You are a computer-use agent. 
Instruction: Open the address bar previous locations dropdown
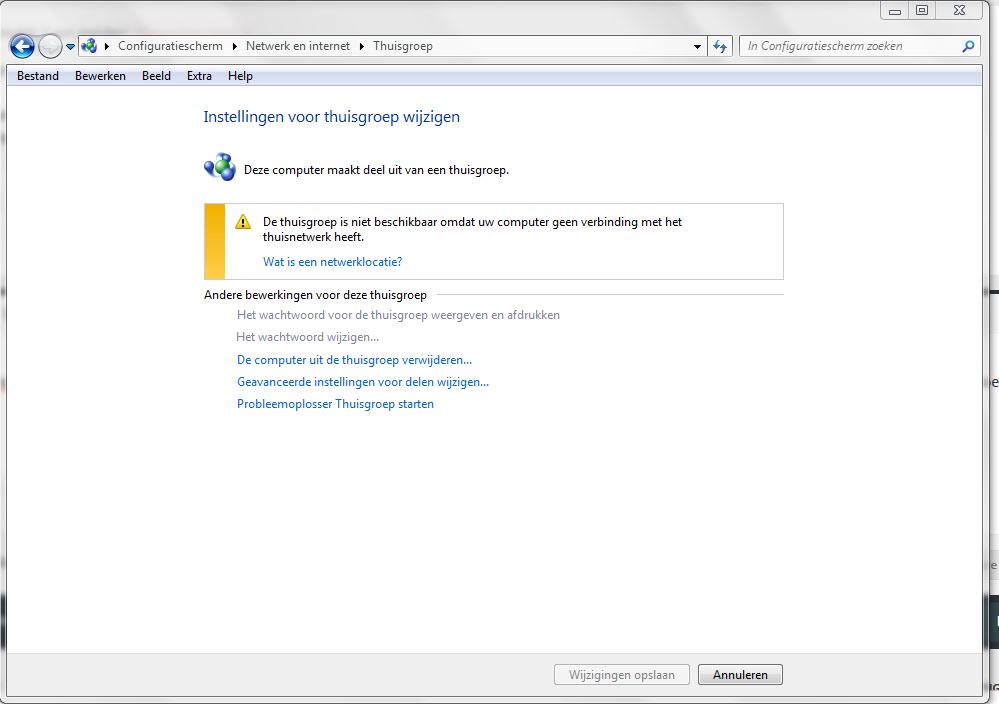pyautogui.click(x=697, y=47)
